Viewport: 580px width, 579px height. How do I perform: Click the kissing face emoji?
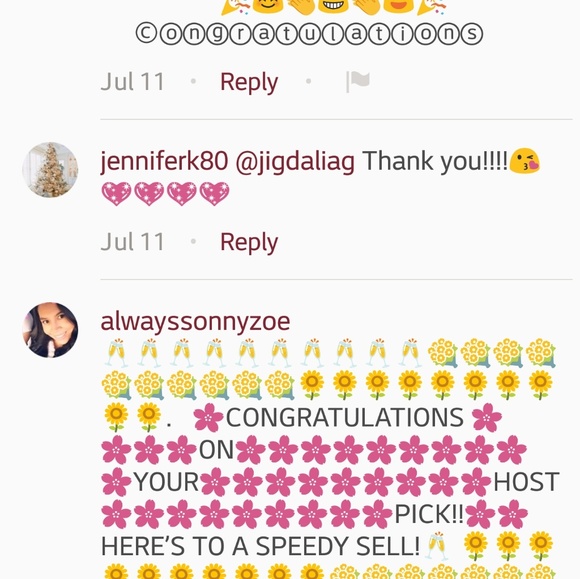(525, 161)
